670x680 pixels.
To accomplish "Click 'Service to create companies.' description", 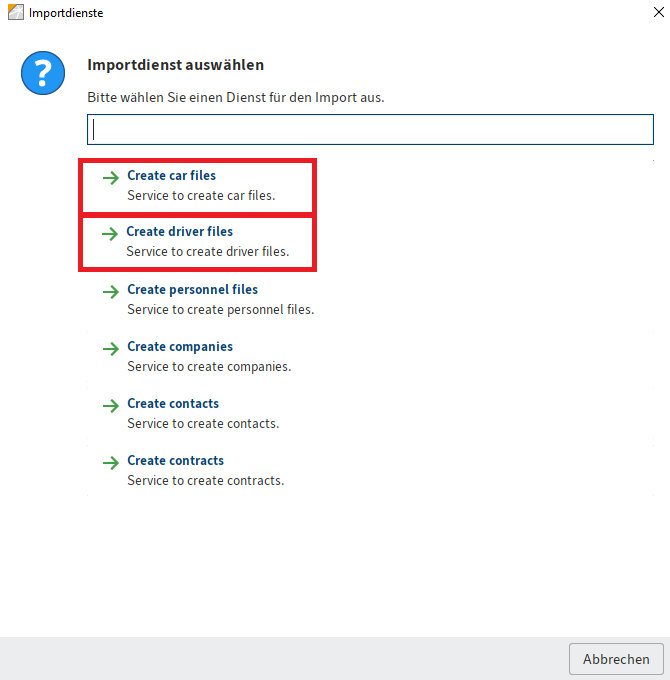I will [x=209, y=367].
